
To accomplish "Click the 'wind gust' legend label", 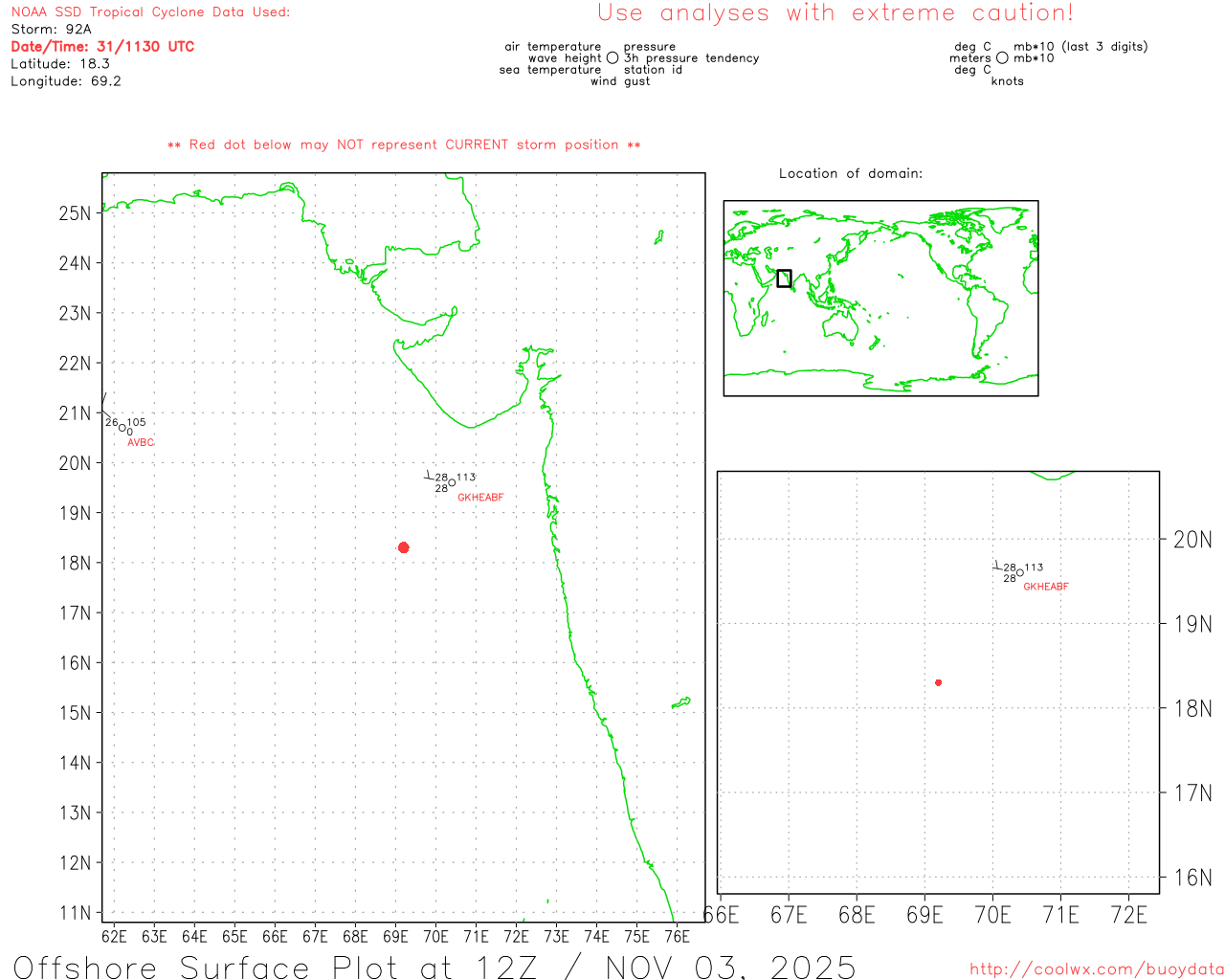I will tap(620, 81).
